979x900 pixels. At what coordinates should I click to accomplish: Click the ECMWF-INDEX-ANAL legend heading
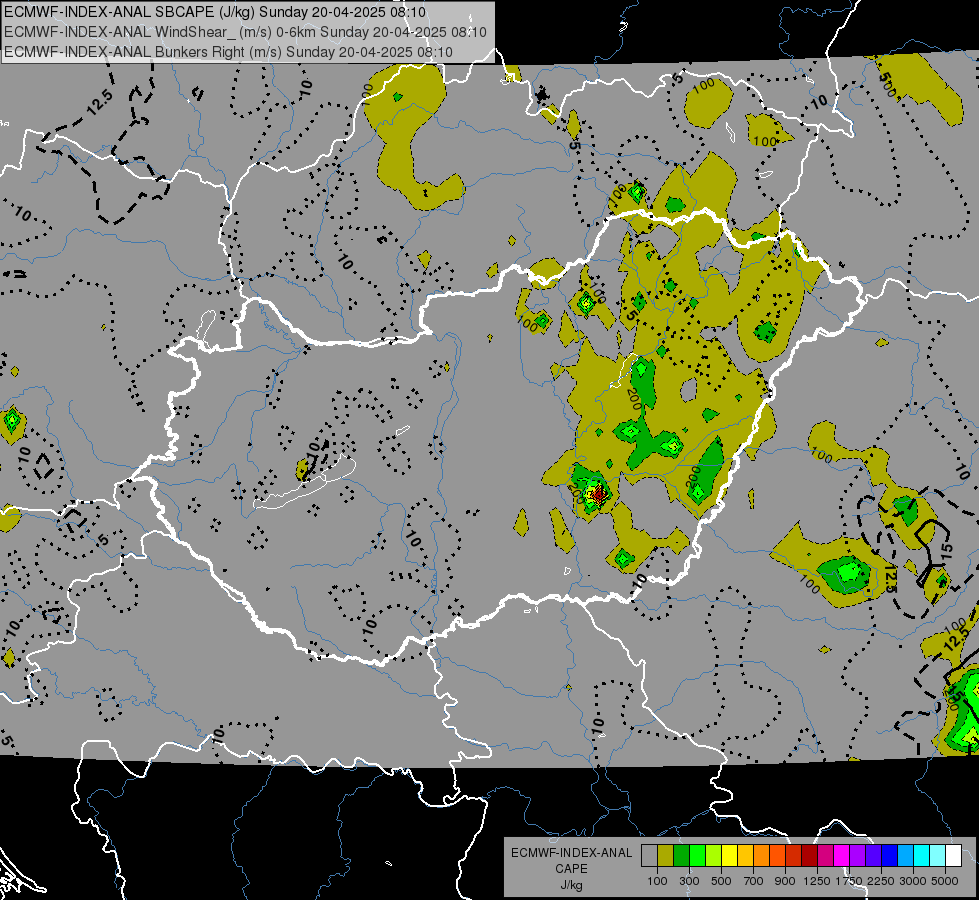coord(571,853)
